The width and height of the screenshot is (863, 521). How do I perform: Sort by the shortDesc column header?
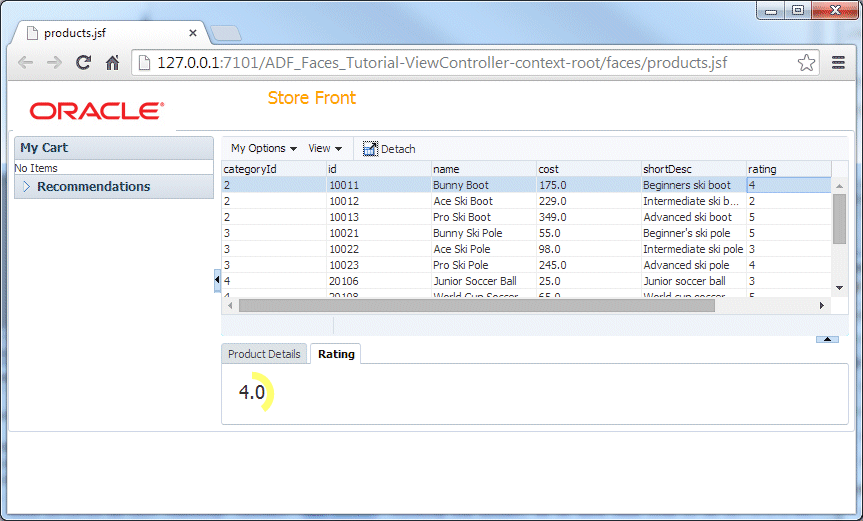[x=693, y=169]
